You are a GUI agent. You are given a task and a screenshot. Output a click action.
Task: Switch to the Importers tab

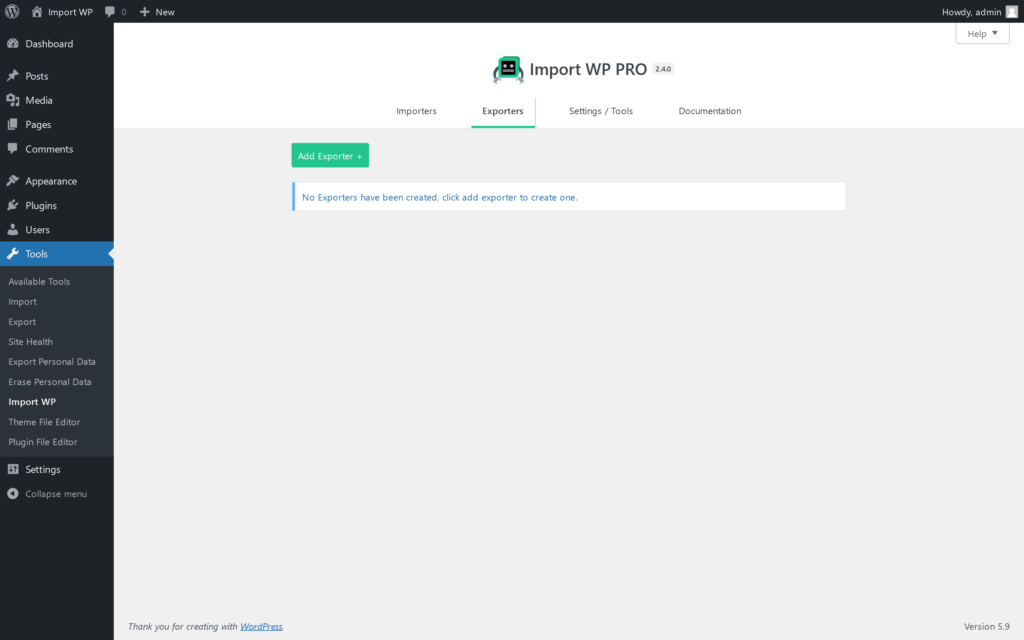pos(416,111)
